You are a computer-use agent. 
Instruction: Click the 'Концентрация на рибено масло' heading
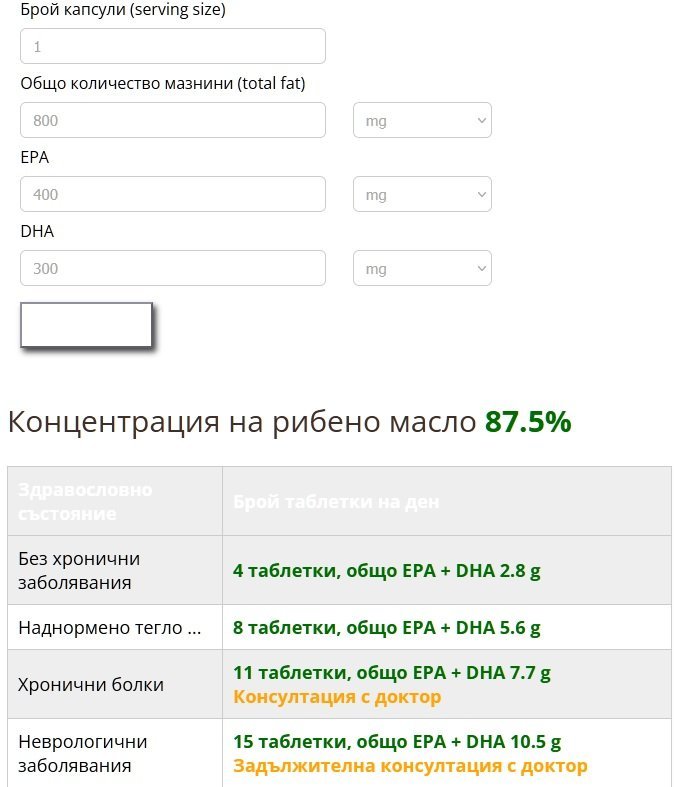tap(242, 422)
